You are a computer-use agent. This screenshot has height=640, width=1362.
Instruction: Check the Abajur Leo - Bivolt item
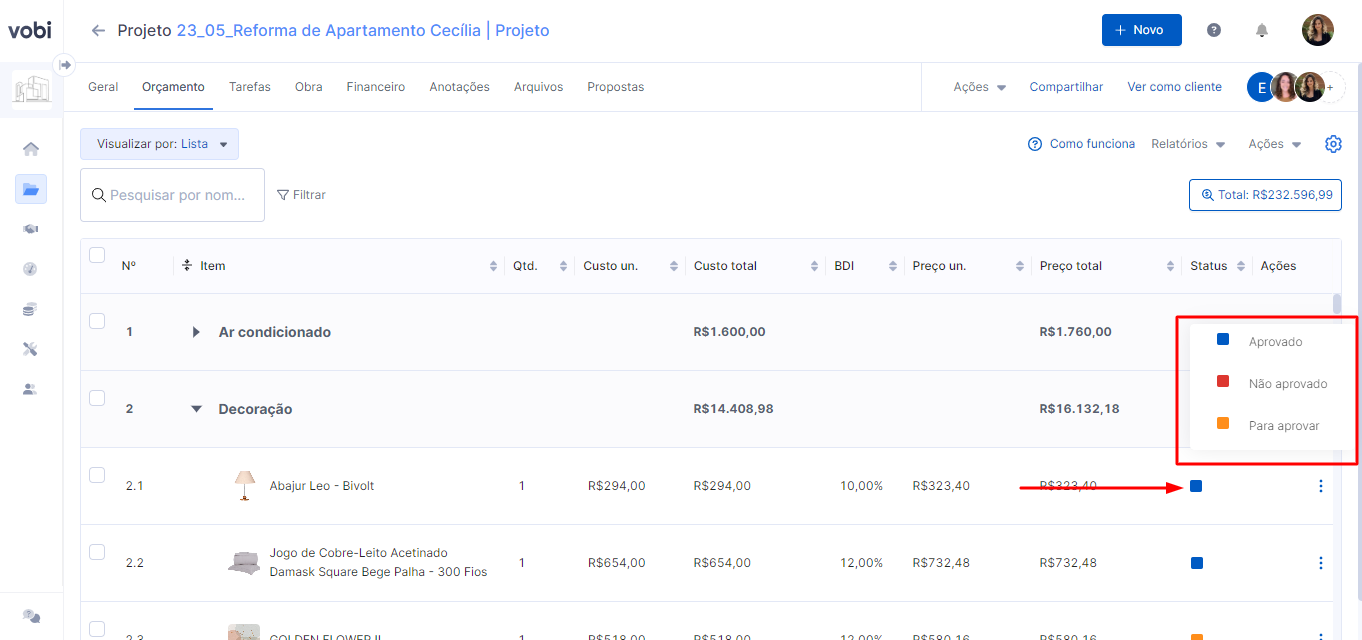tap(97, 475)
